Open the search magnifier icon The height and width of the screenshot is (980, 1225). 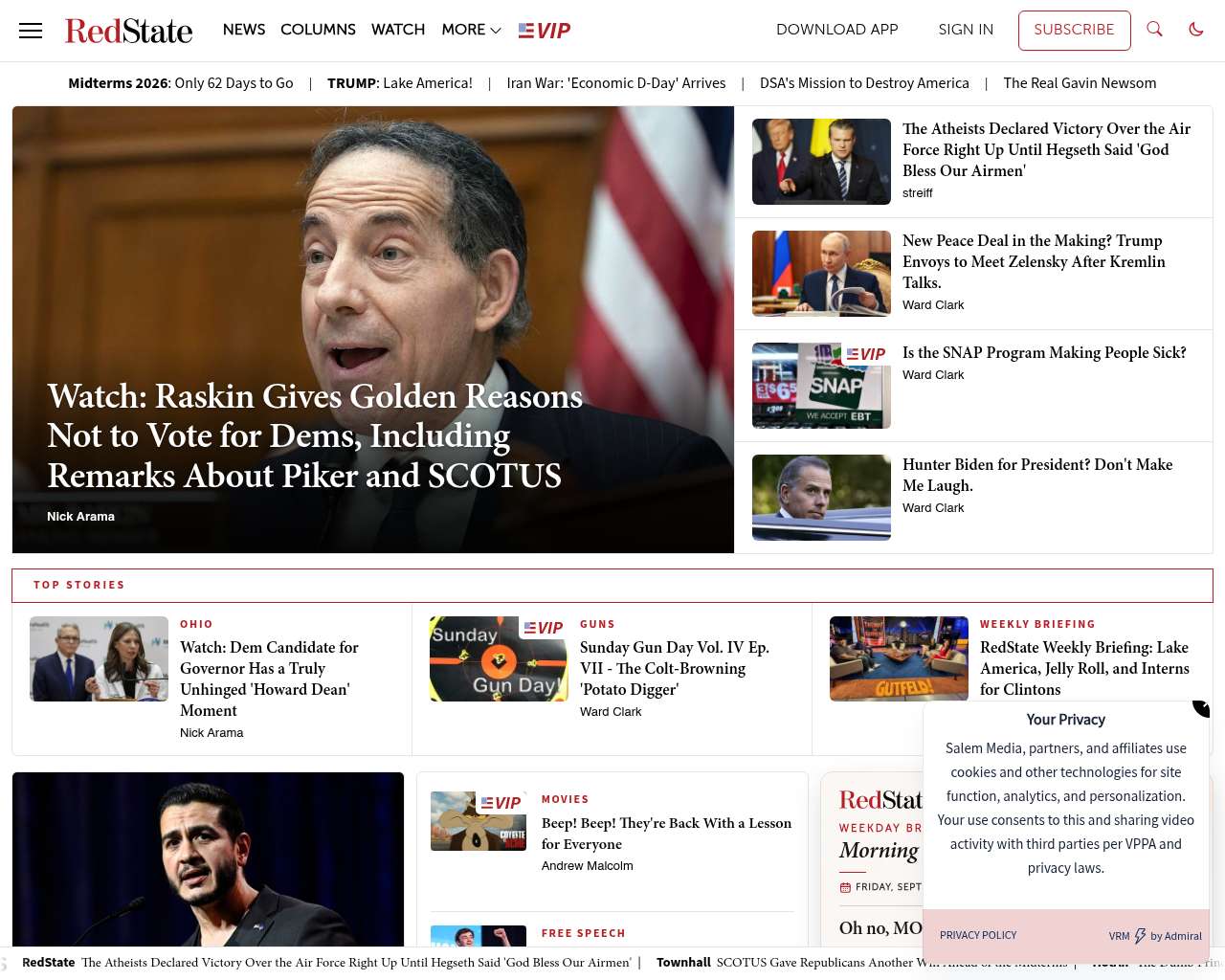(1154, 30)
